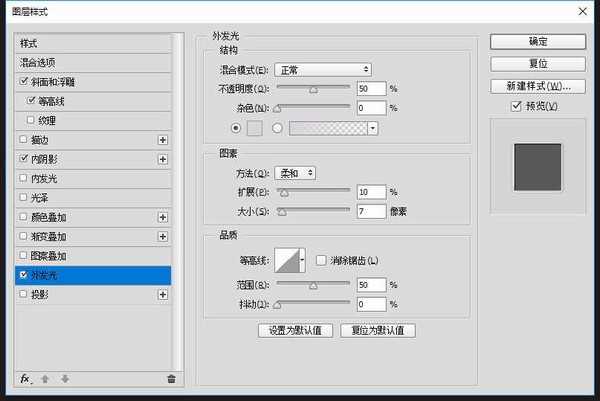This screenshot has width=600, height=401.
Task: Click the 扩展 value field
Action: coord(372,192)
